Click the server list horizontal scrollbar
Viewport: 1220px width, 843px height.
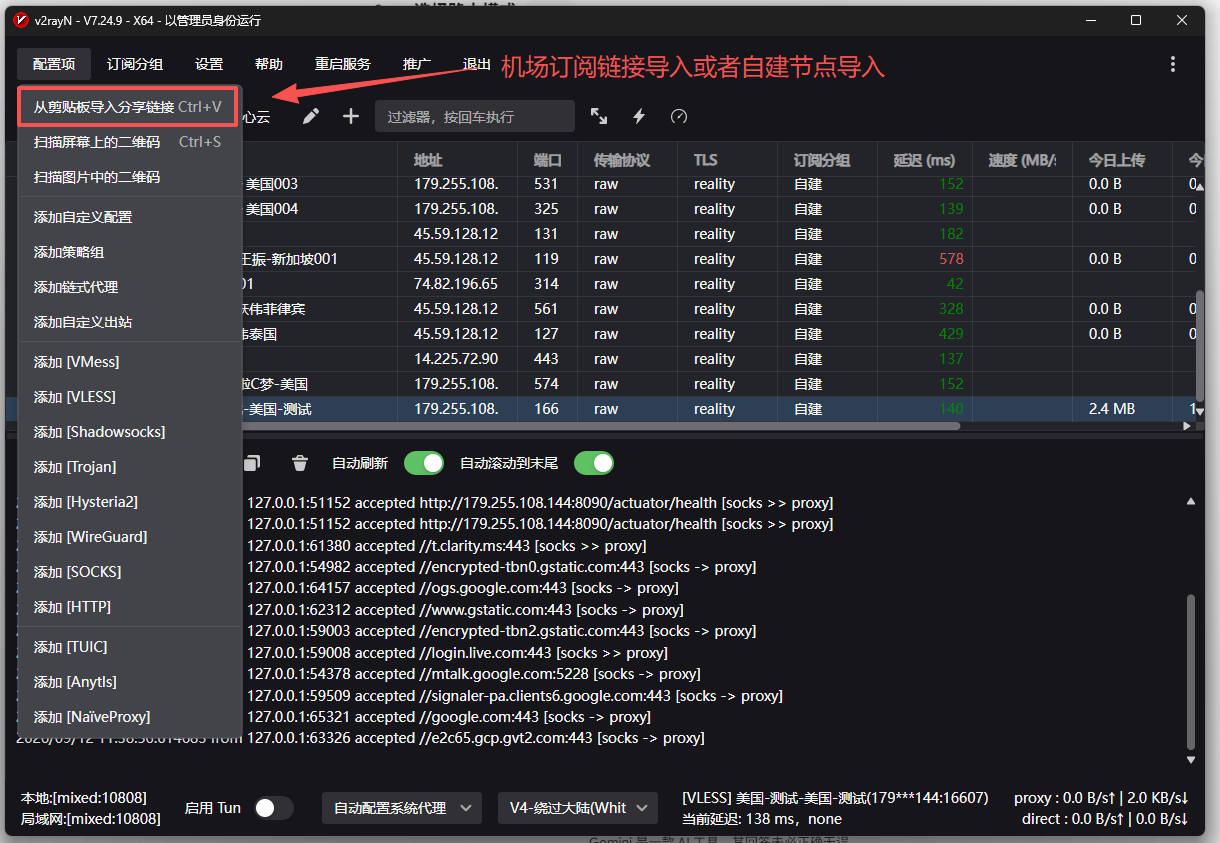600,425
